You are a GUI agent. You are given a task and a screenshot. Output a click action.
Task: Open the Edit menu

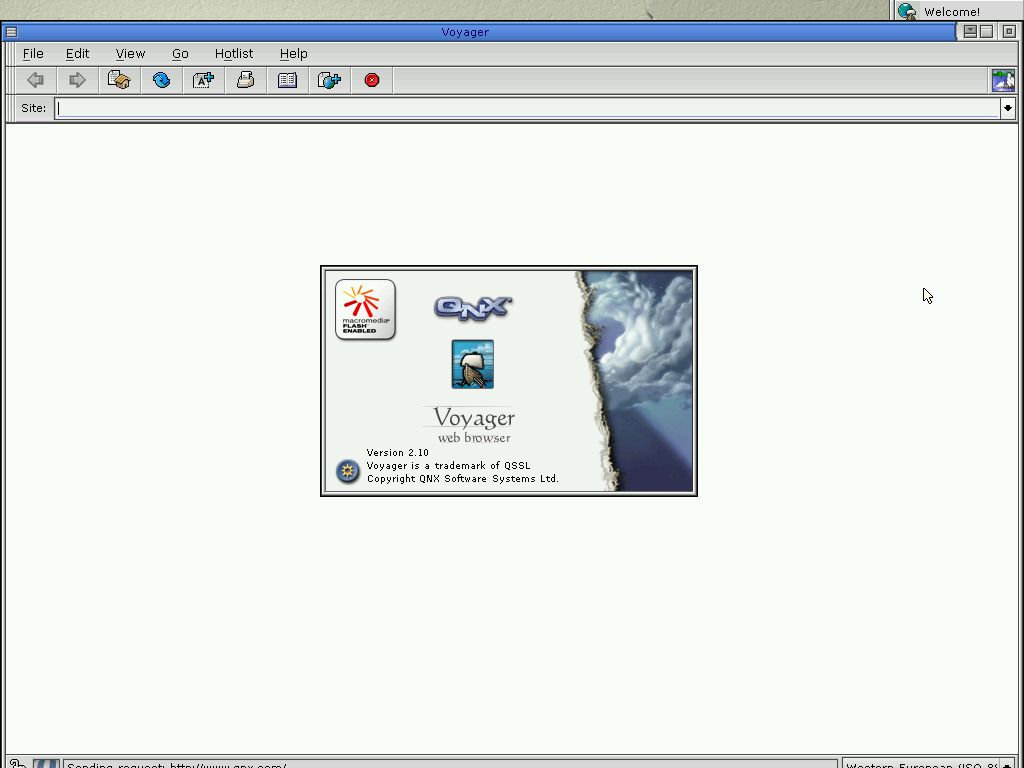click(77, 54)
